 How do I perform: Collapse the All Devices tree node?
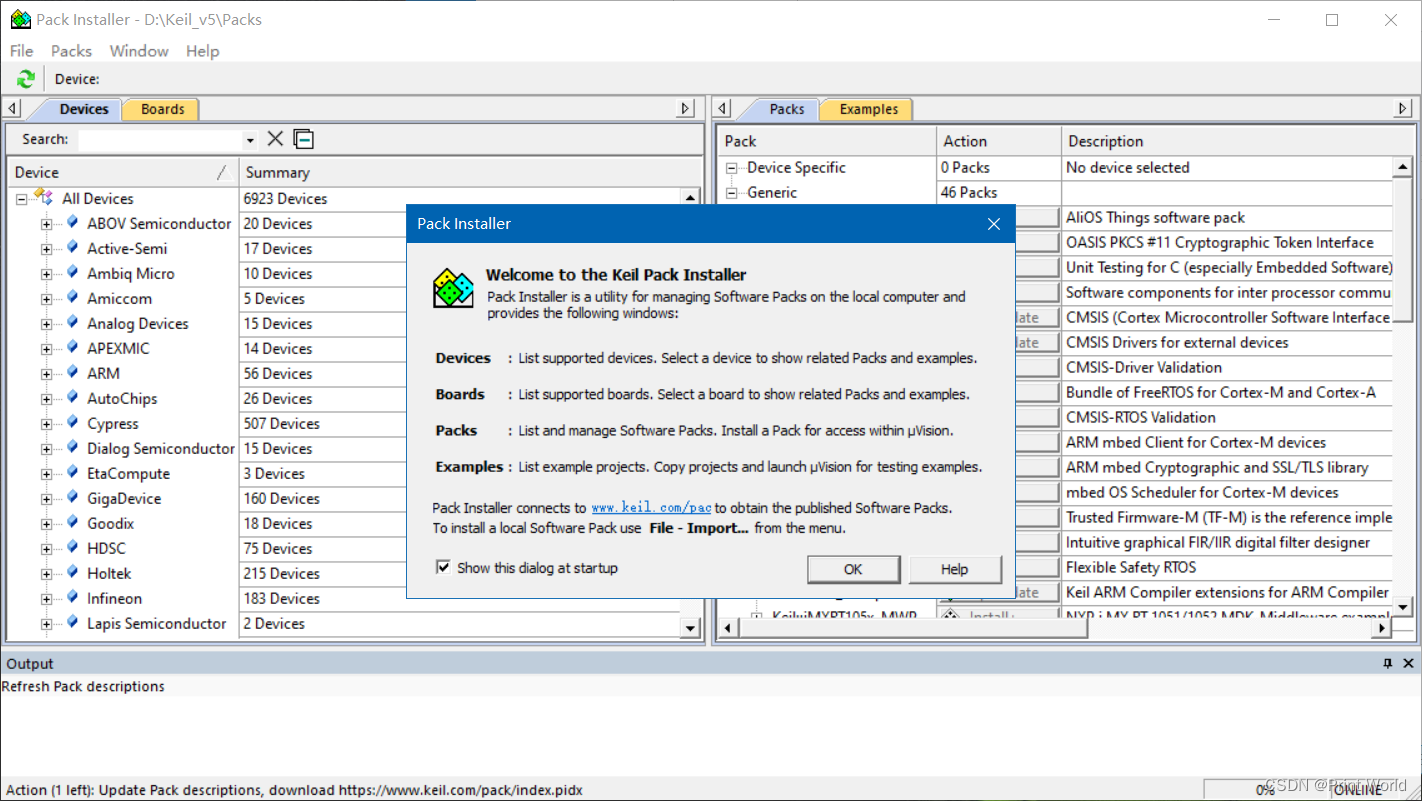(22, 199)
